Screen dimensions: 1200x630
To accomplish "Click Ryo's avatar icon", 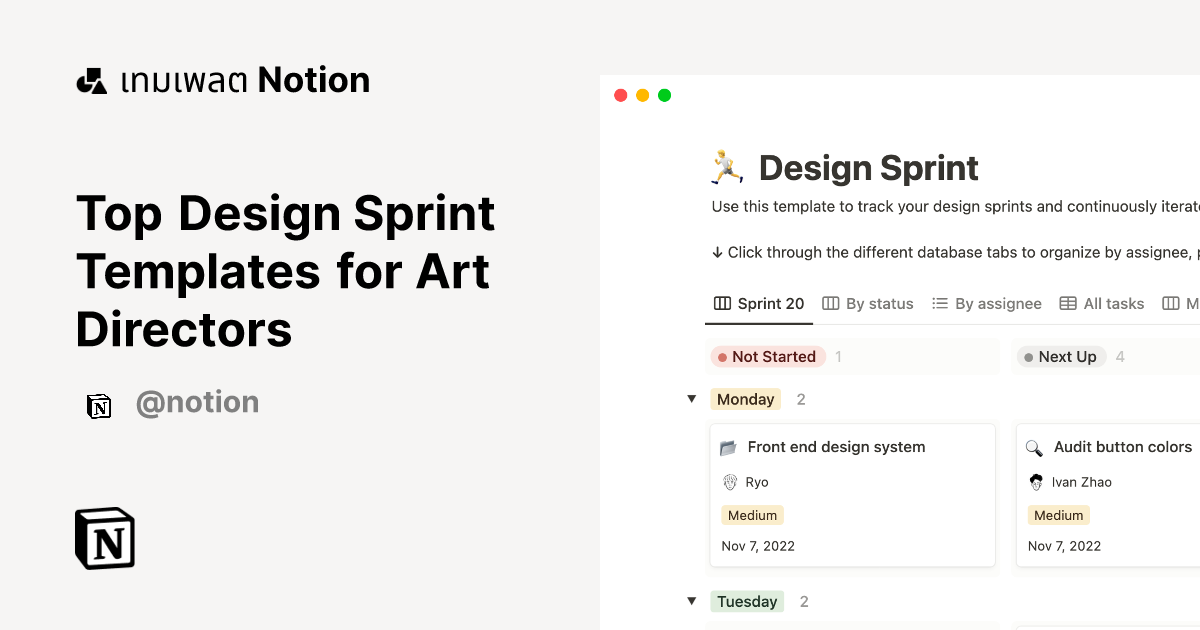I will click(x=730, y=482).
